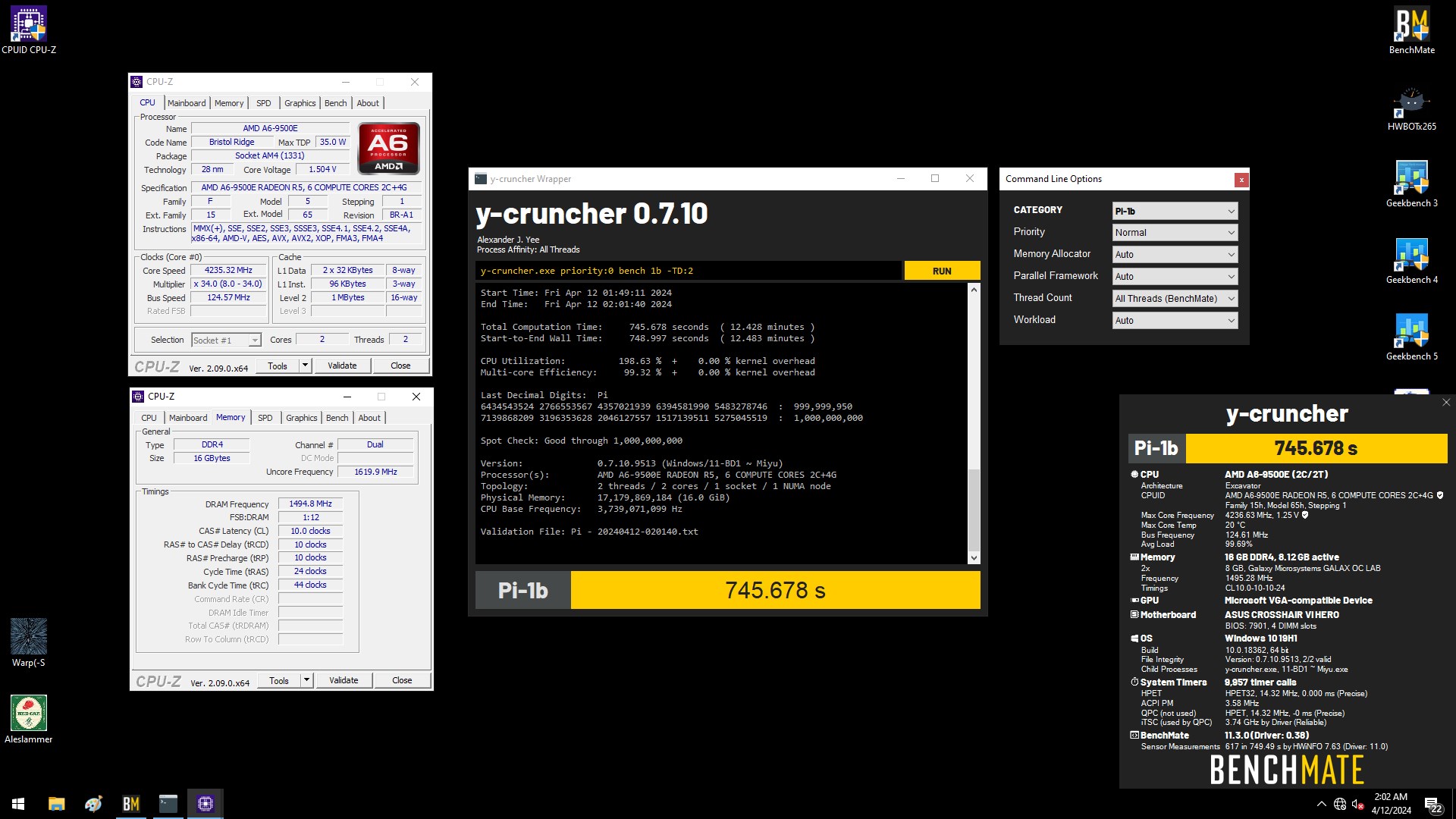Open Aleslammer desktop icon
The image size is (1456, 819).
29,720
